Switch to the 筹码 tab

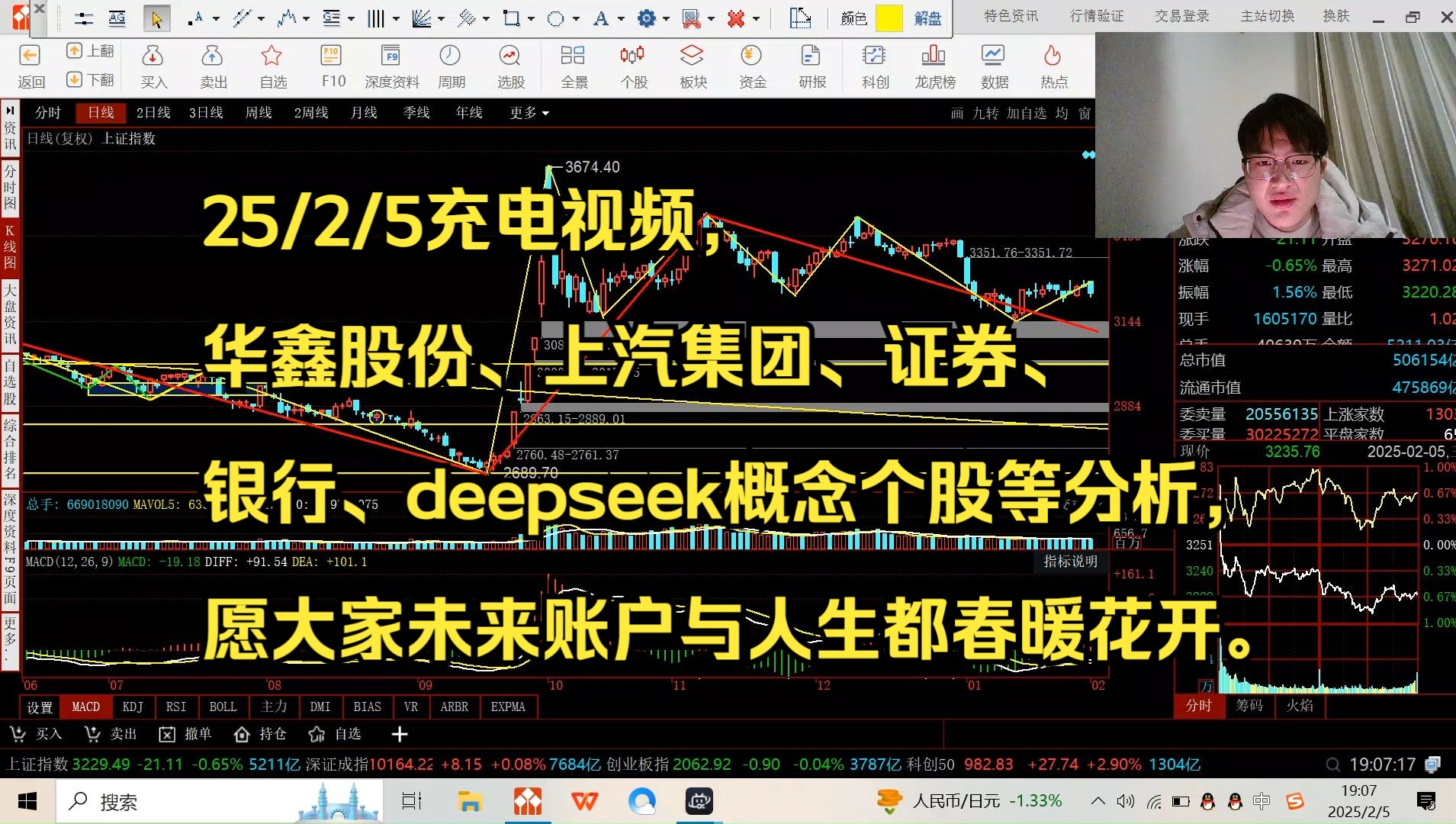click(1249, 706)
